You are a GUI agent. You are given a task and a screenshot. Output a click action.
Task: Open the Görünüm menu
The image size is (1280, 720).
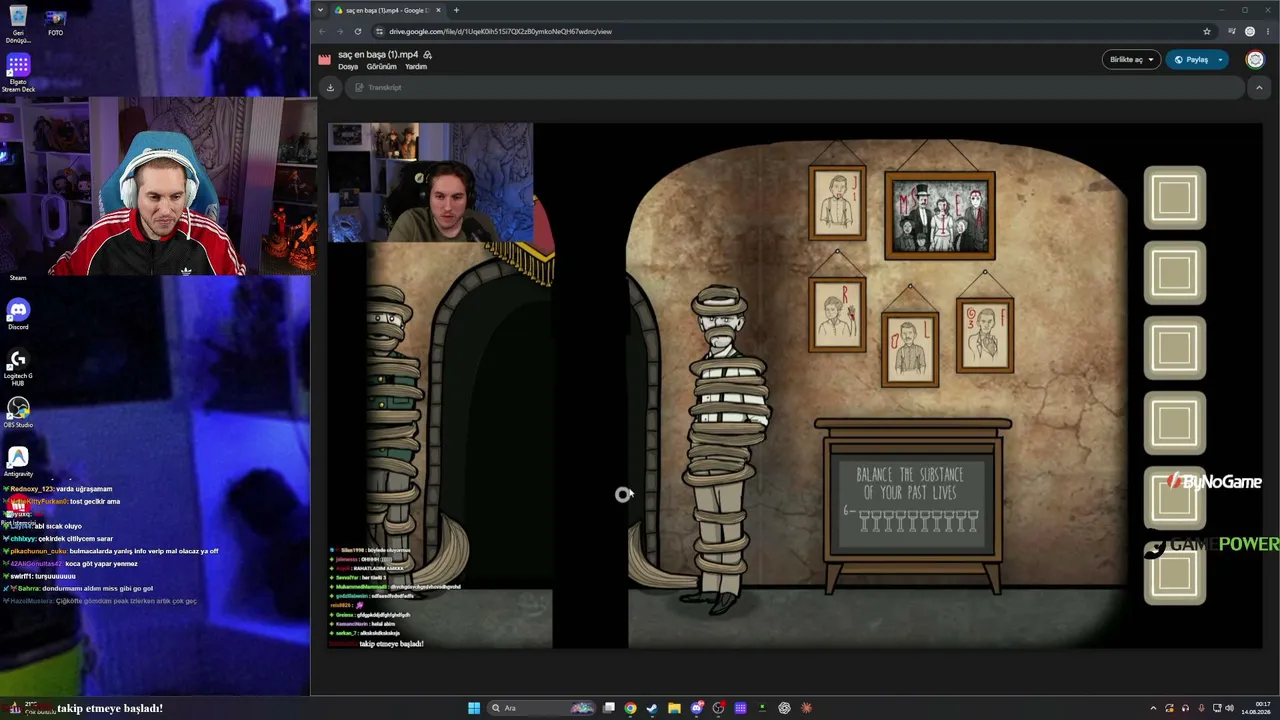click(381, 67)
